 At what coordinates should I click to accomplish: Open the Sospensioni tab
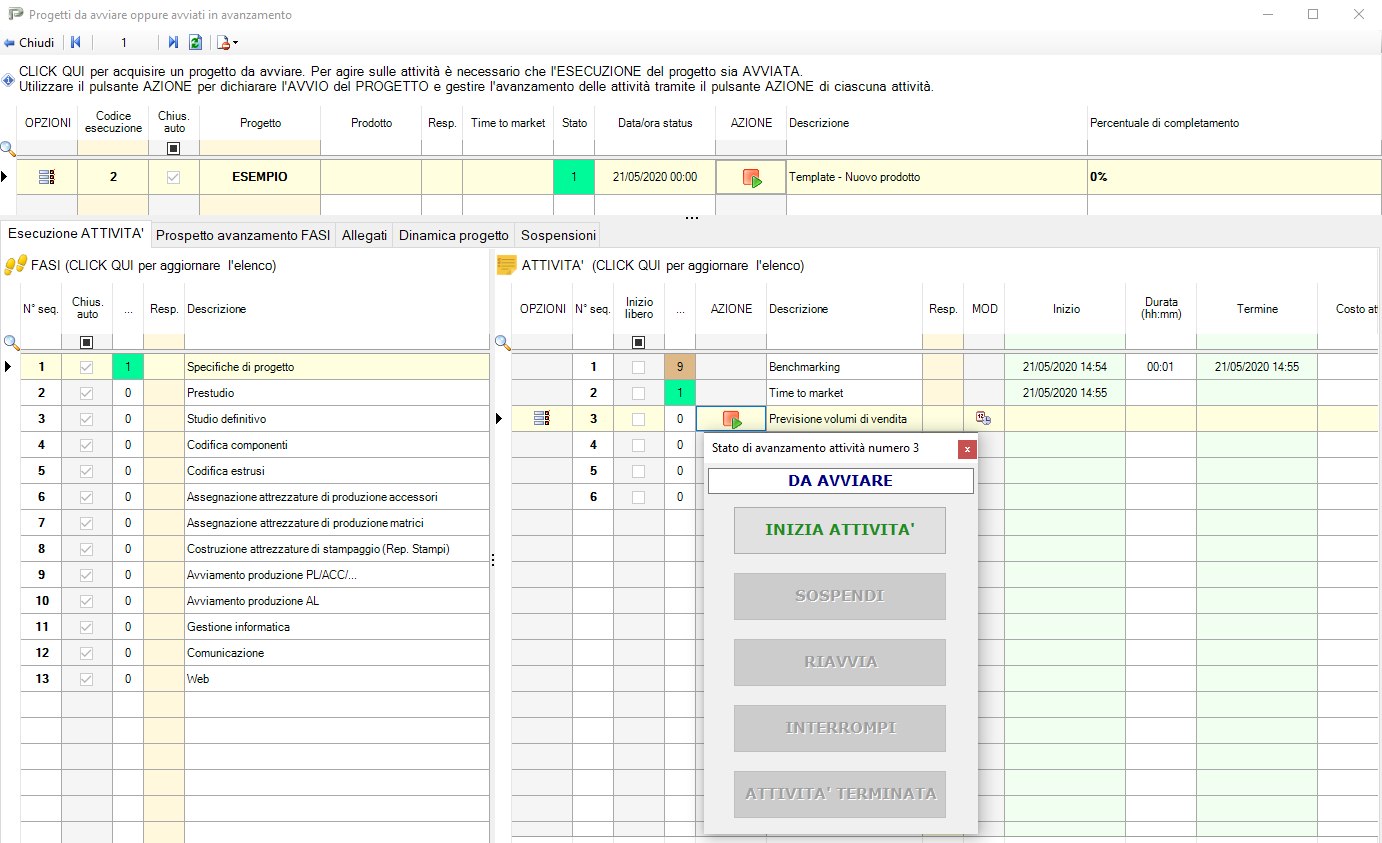(558, 235)
